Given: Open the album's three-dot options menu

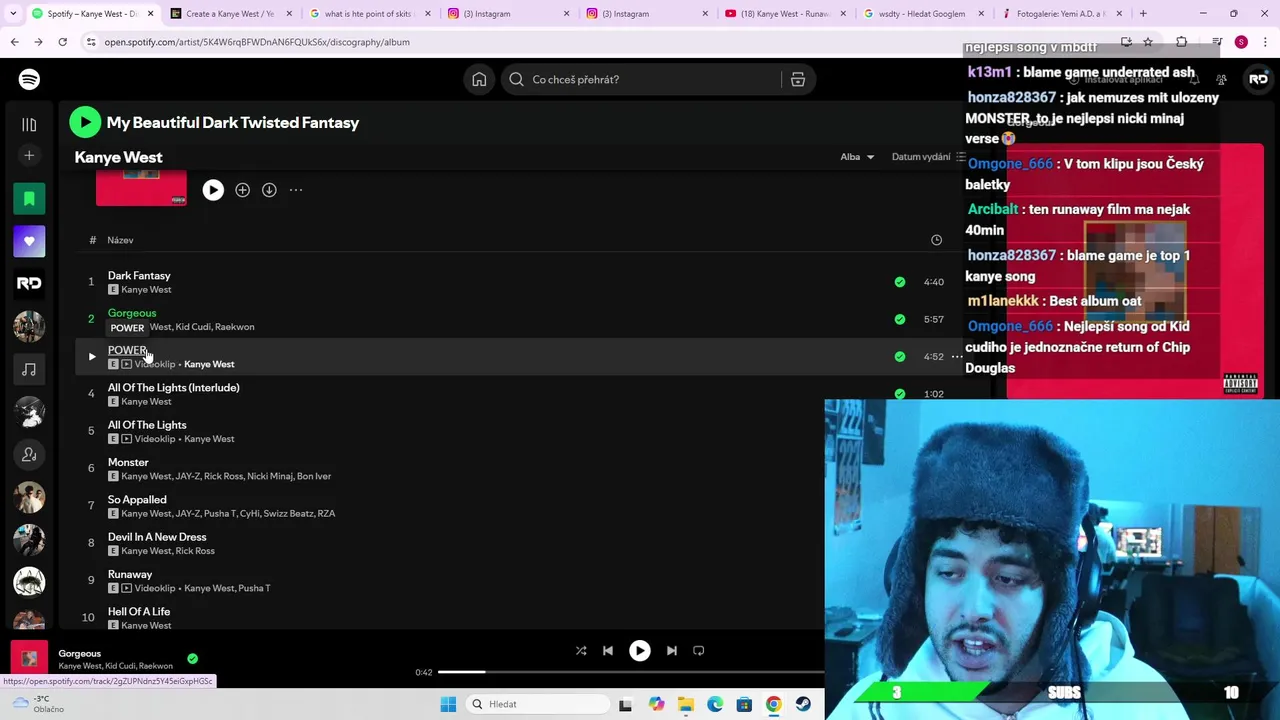Looking at the screenshot, I should [296, 190].
